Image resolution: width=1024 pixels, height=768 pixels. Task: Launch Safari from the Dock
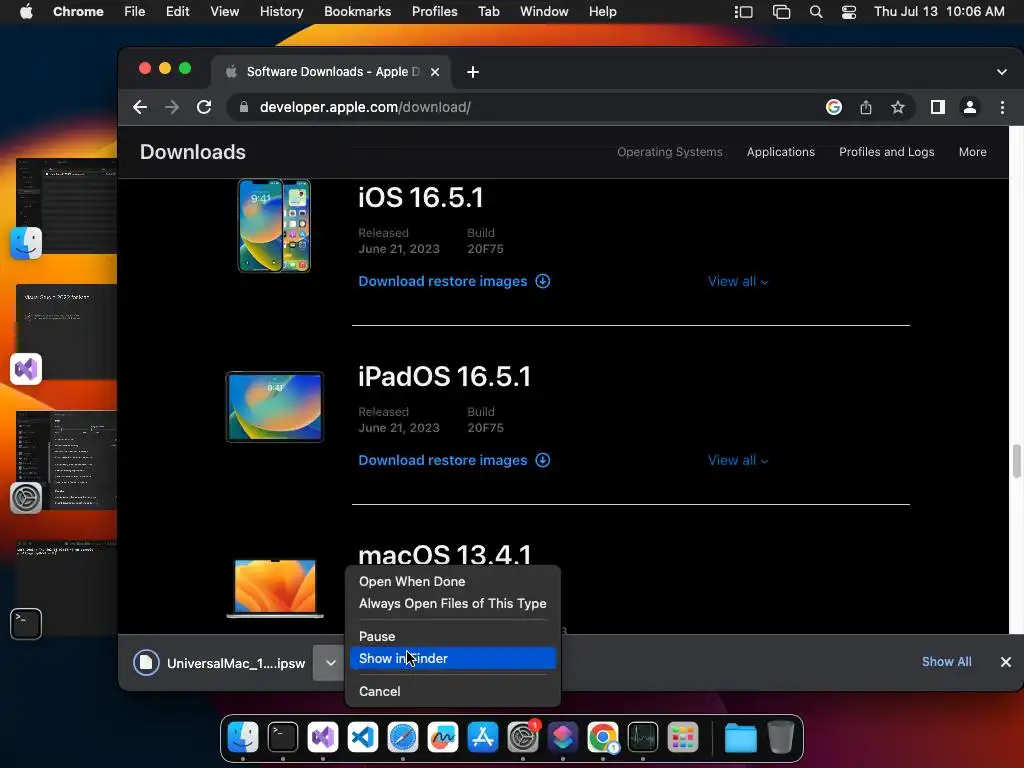coord(403,738)
